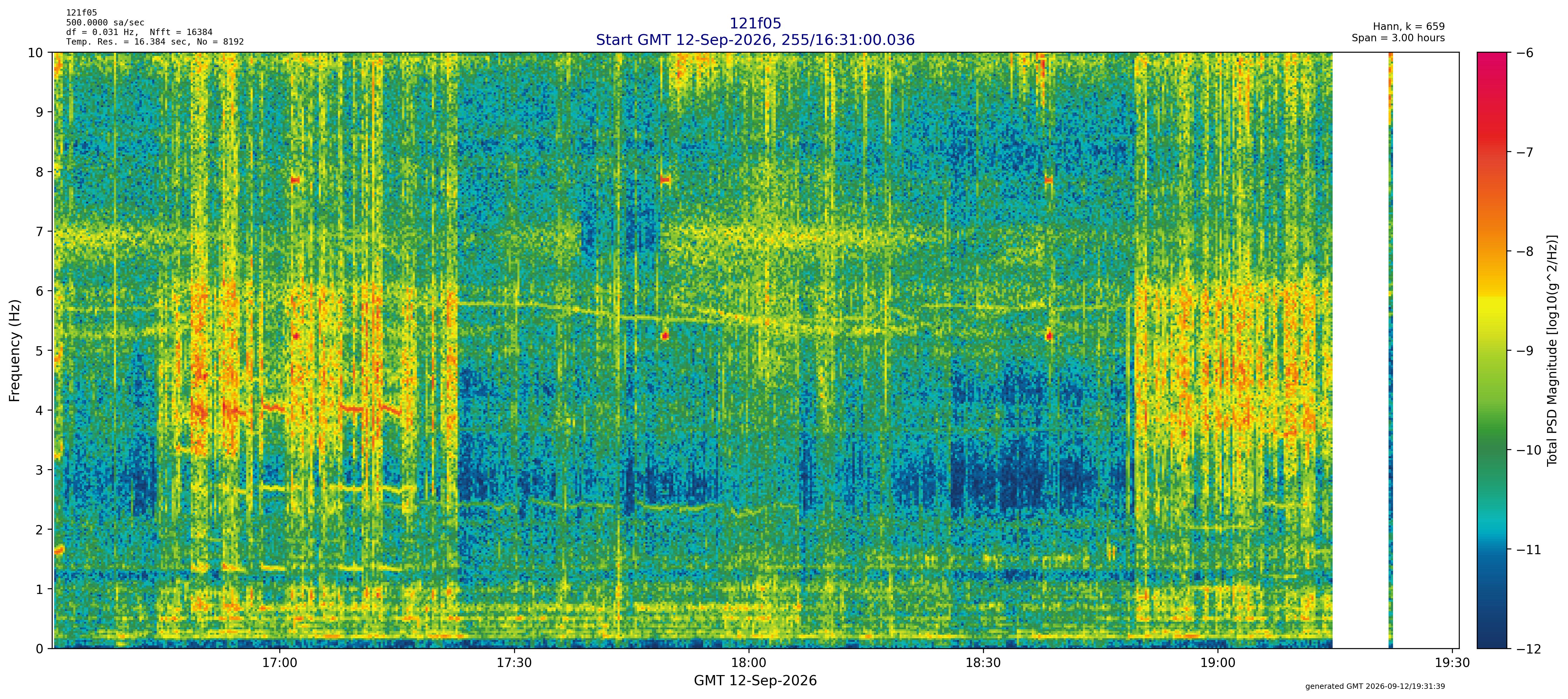Click the 18:30 time axis tick label
The image size is (1568, 699).
(983, 662)
